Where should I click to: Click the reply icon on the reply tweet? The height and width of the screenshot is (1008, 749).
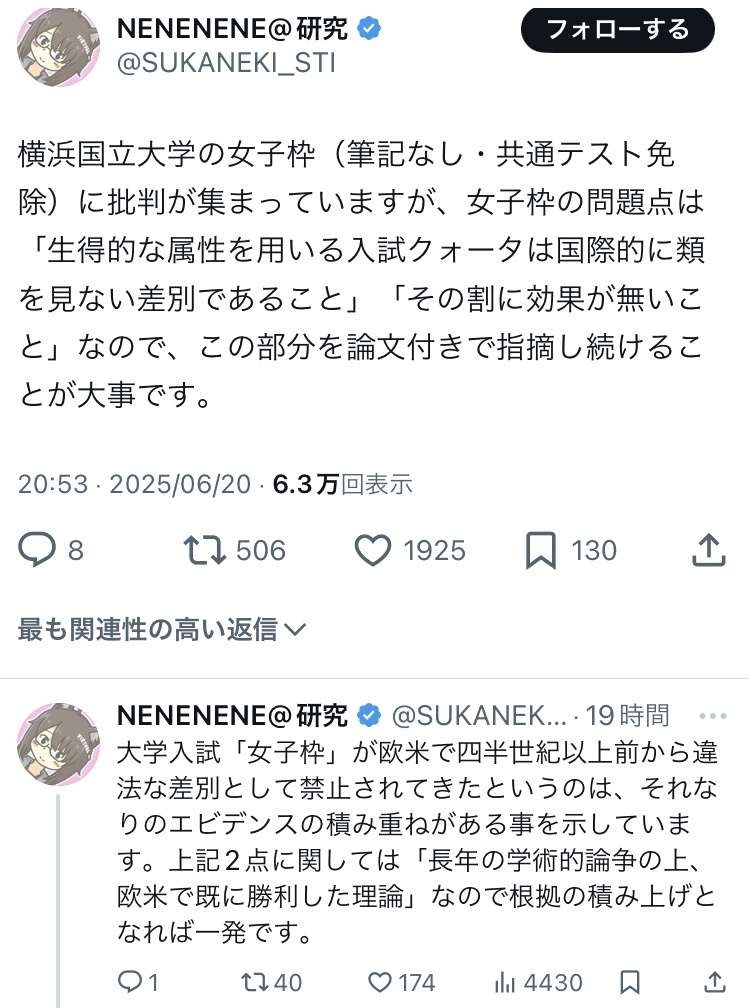(x=131, y=982)
